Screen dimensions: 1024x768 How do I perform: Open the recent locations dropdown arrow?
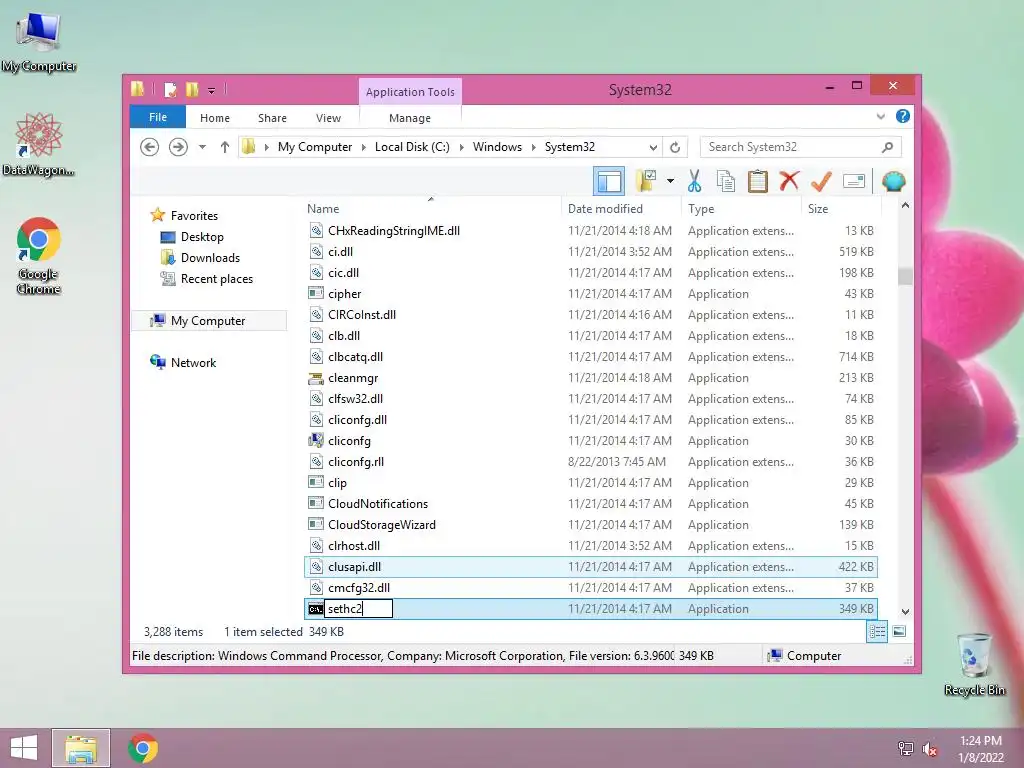202,147
